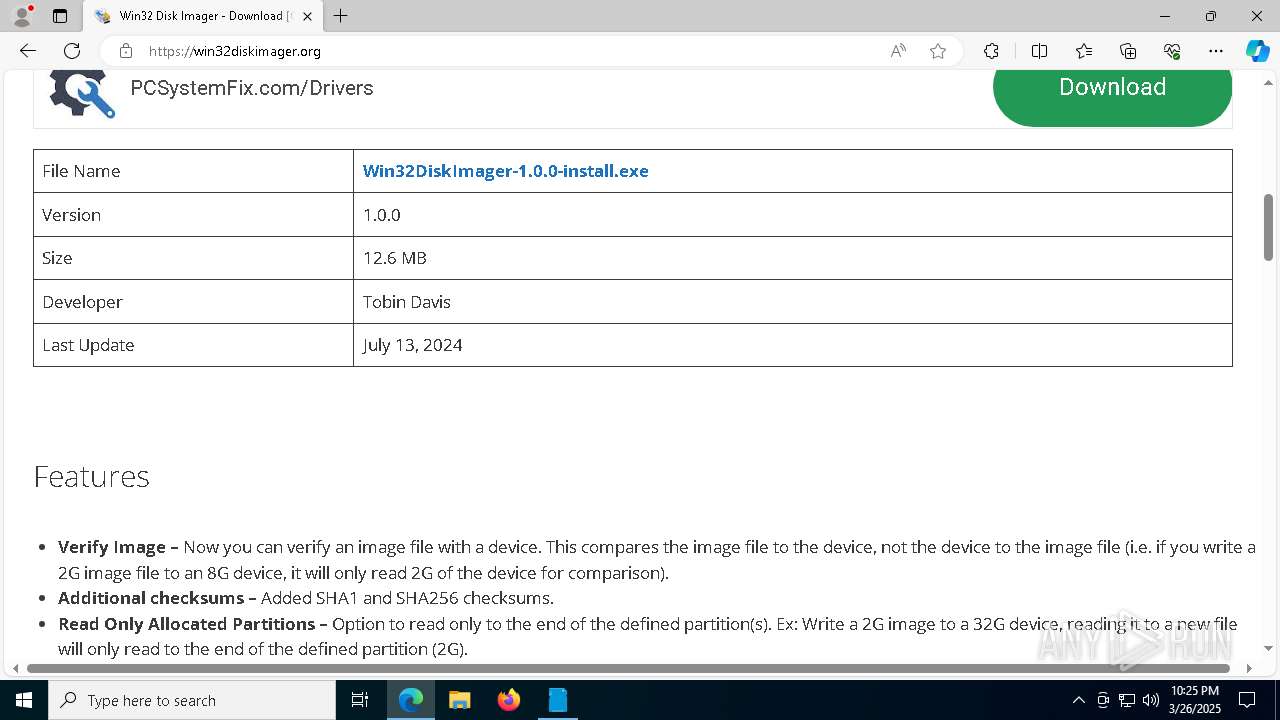Click 'Additional checksums –' bold text
The height and width of the screenshot is (720, 1280).
[x=157, y=598]
